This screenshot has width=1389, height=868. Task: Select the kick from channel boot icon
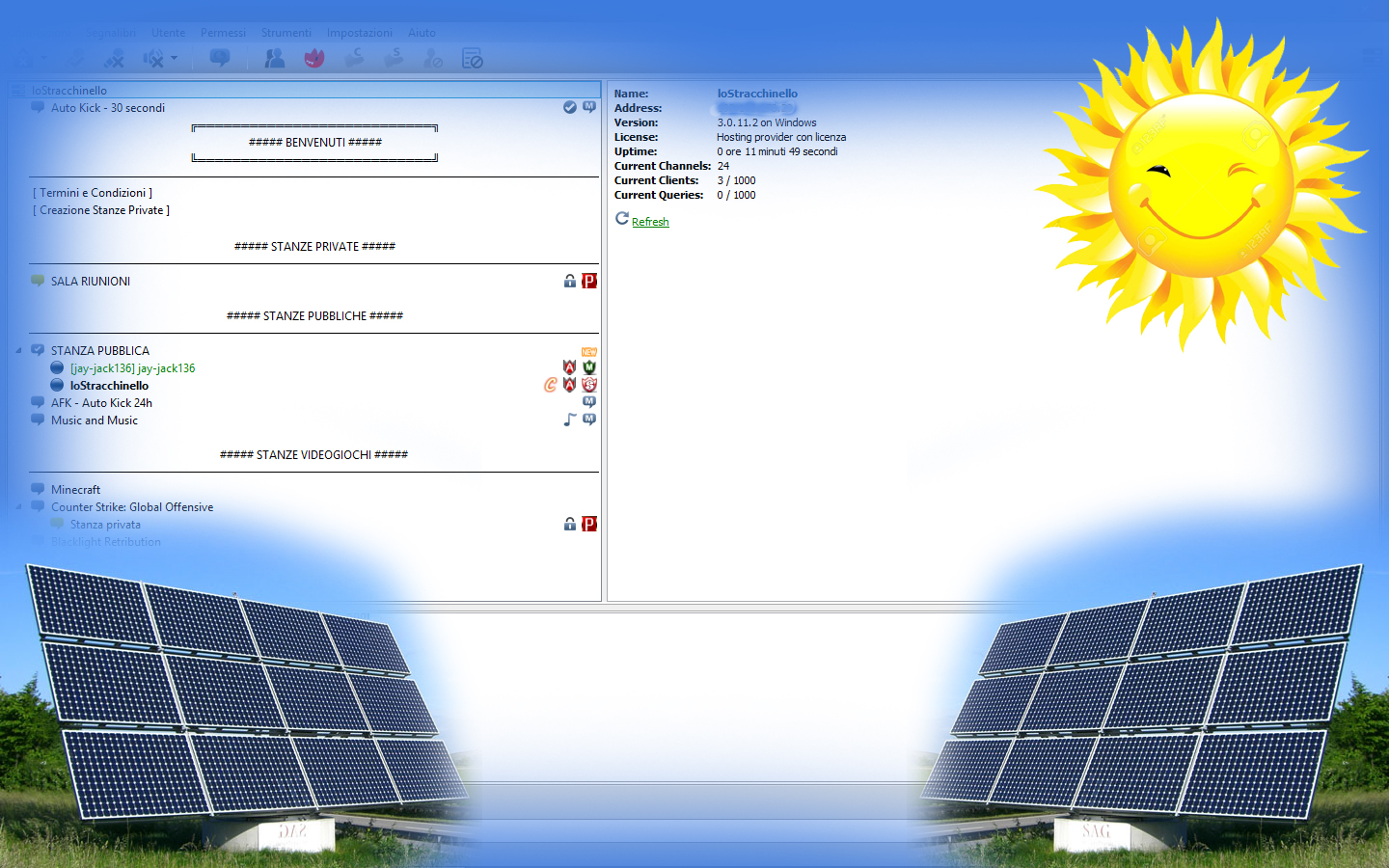(x=353, y=58)
